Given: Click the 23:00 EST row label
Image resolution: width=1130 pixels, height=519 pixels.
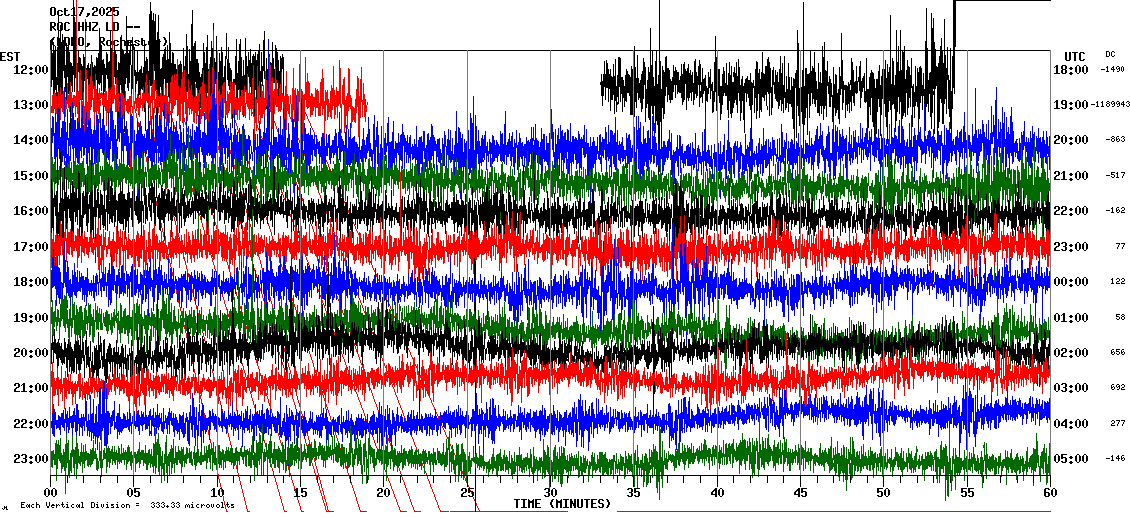Looking at the screenshot, I should [x=30, y=459].
